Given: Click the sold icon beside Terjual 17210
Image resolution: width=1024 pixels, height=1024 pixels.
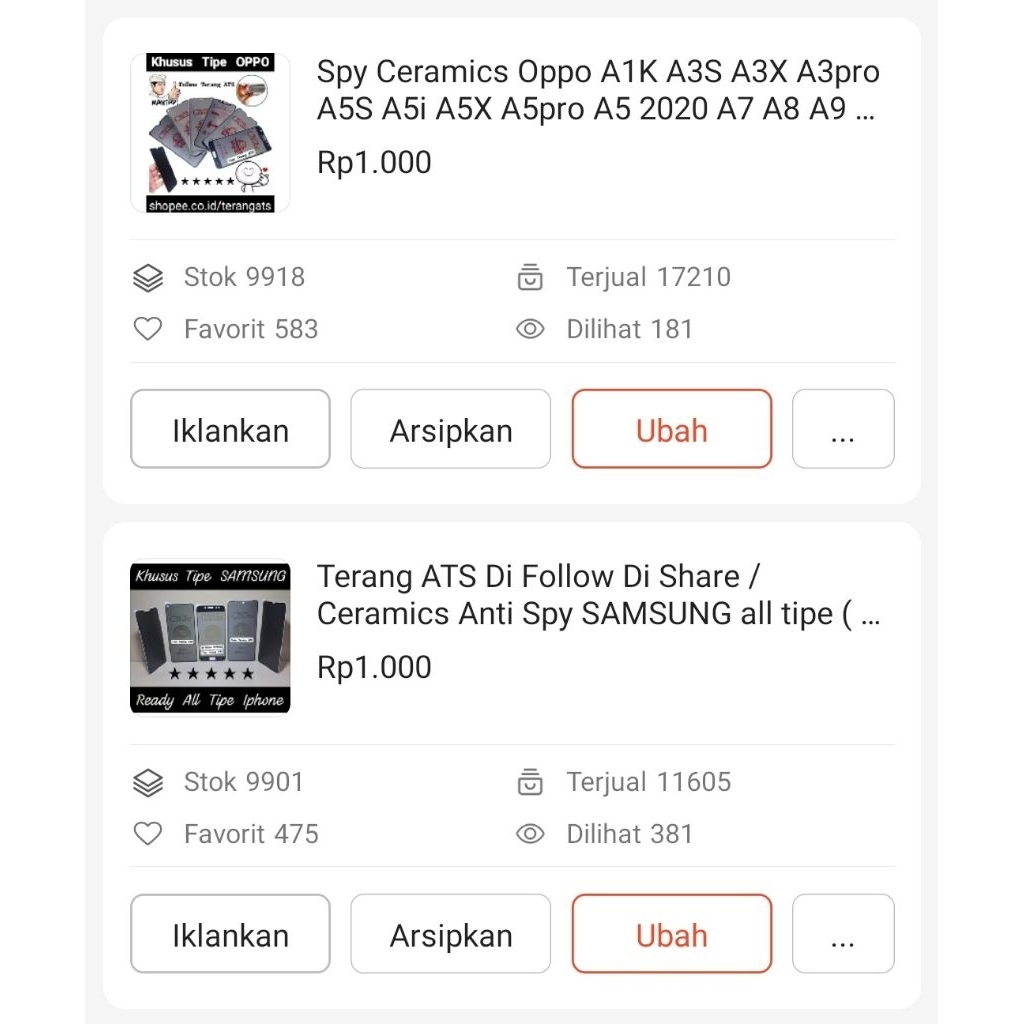Looking at the screenshot, I should [x=530, y=277].
